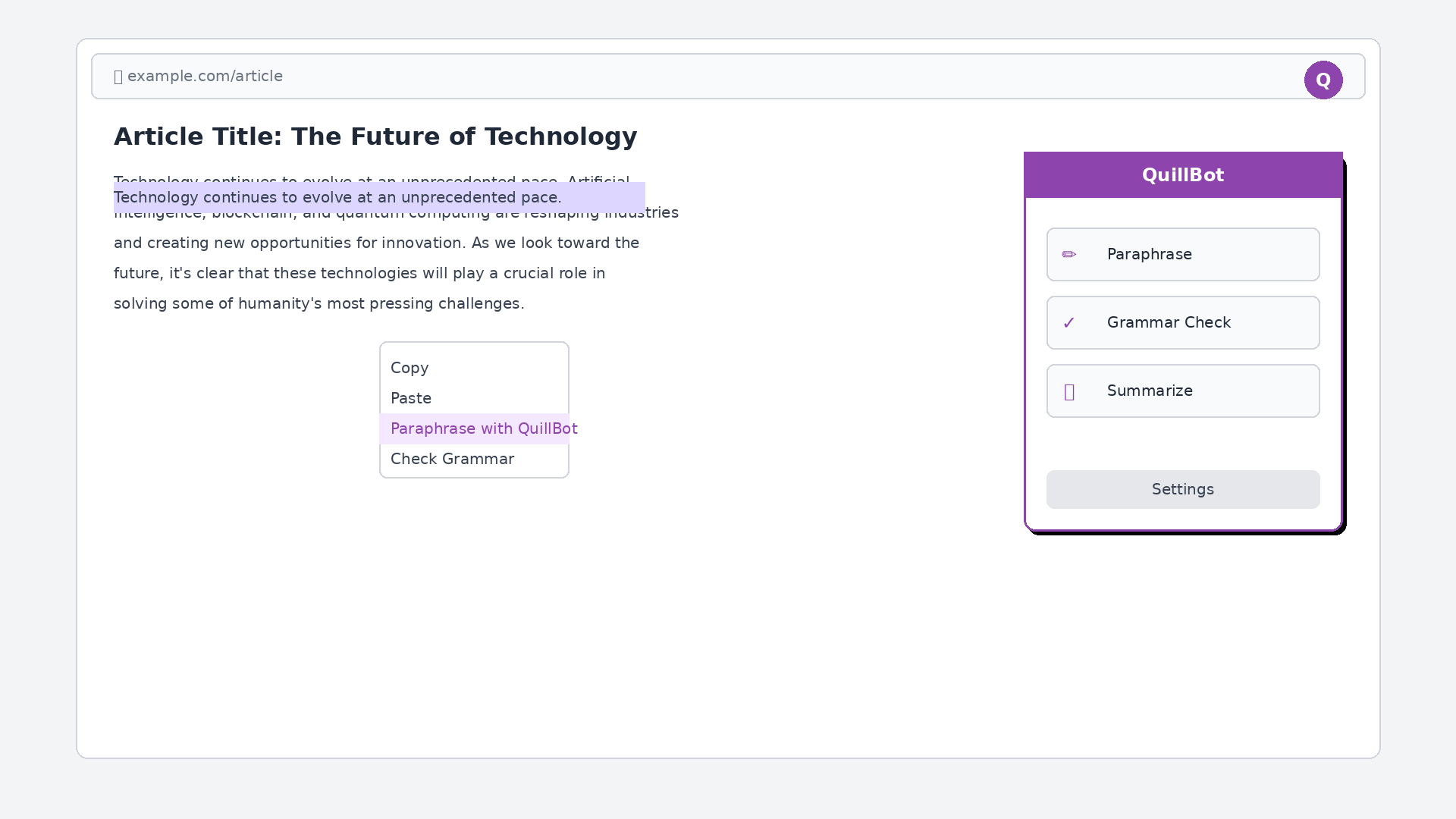1456x819 pixels.
Task: Click the Grammar Check card in QuillBot sidebar
Action: click(x=1182, y=322)
